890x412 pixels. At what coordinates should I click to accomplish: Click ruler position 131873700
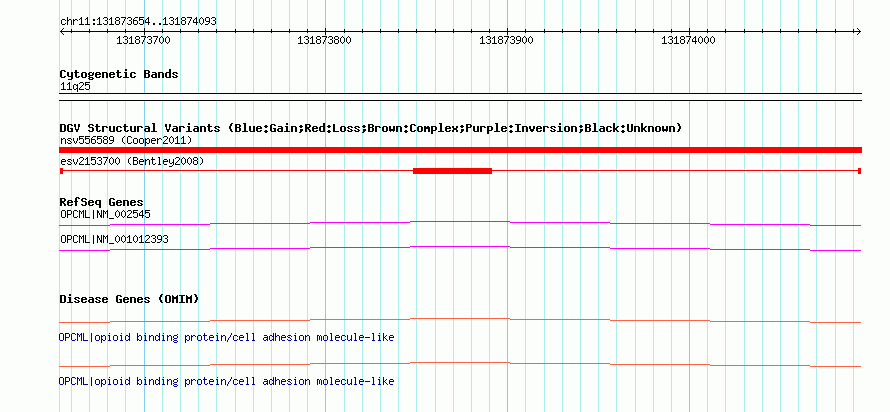point(143,40)
